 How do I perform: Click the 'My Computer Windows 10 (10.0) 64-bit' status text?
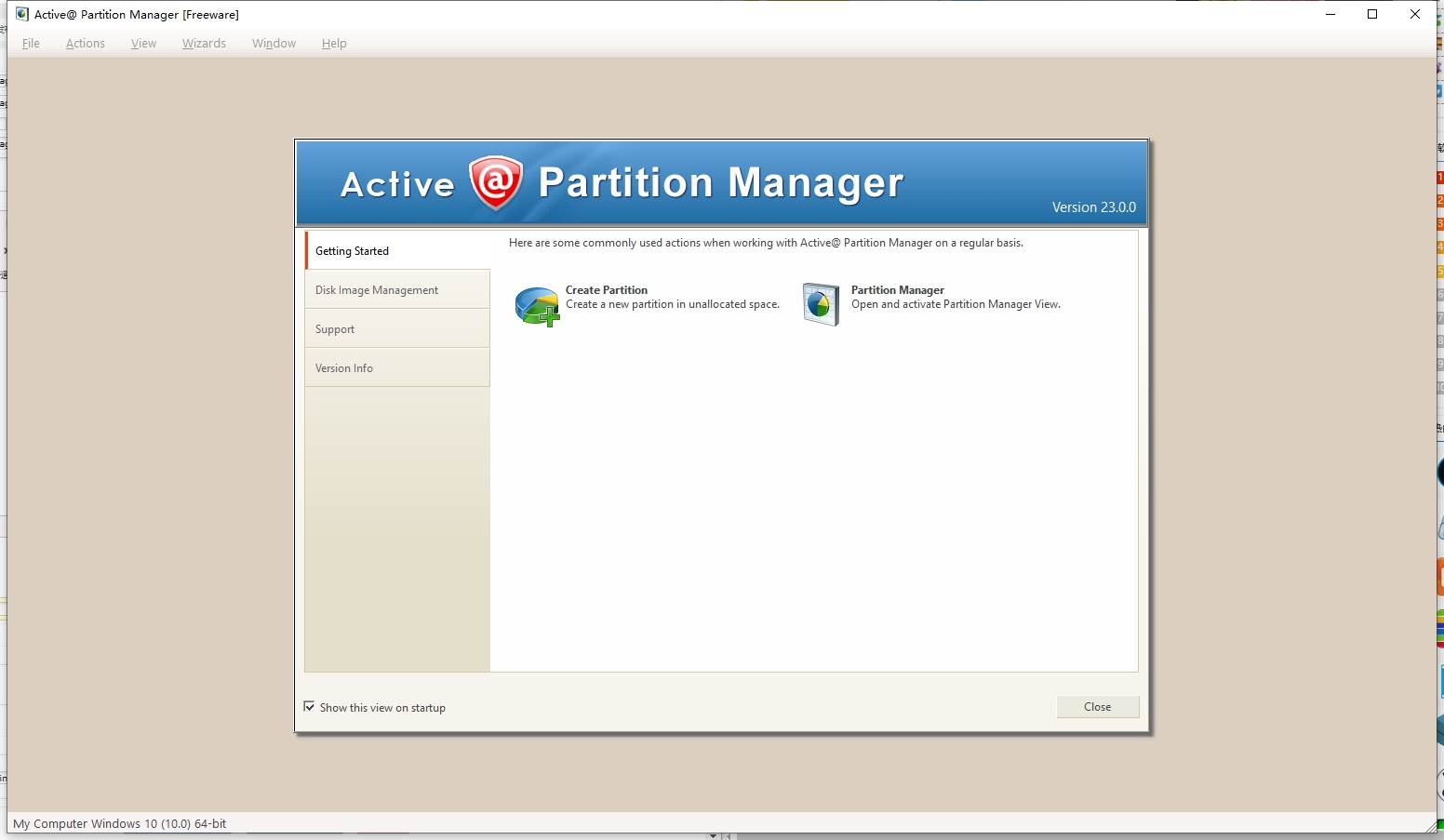(x=120, y=824)
